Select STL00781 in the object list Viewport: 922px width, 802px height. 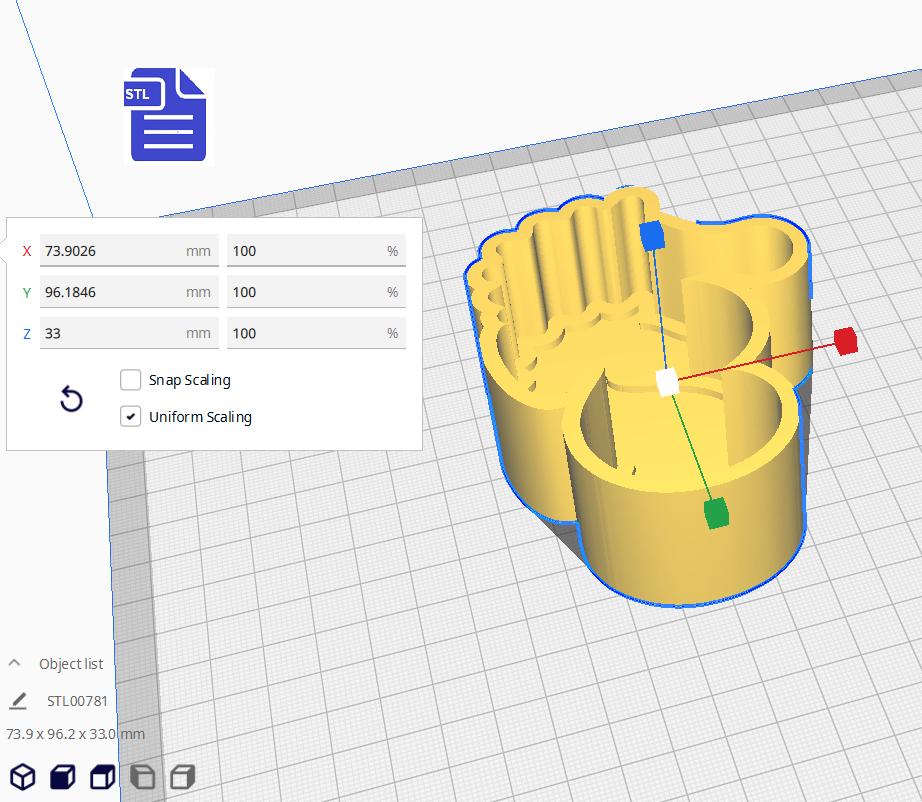click(x=77, y=701)
